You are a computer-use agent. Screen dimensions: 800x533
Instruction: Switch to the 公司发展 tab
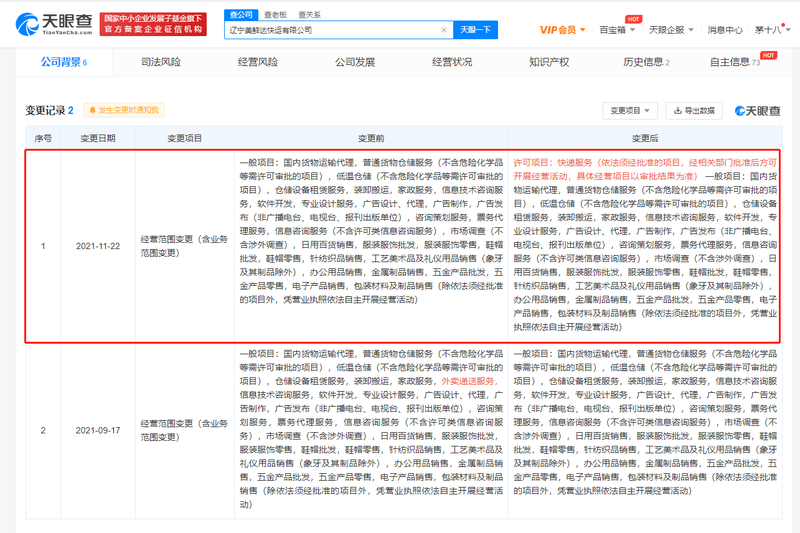355,62
